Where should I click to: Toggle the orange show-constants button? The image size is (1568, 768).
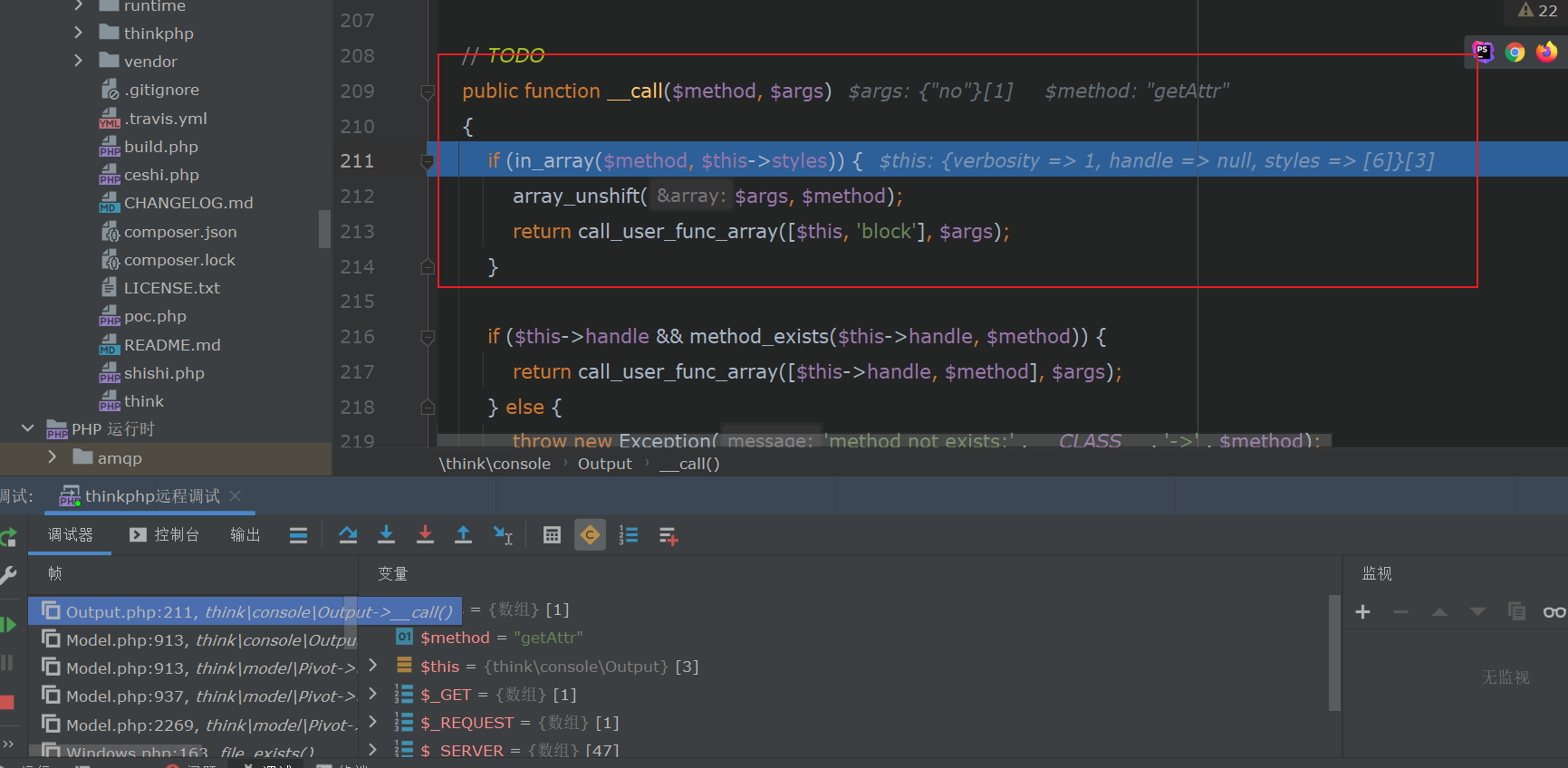[x=590, y=535]
